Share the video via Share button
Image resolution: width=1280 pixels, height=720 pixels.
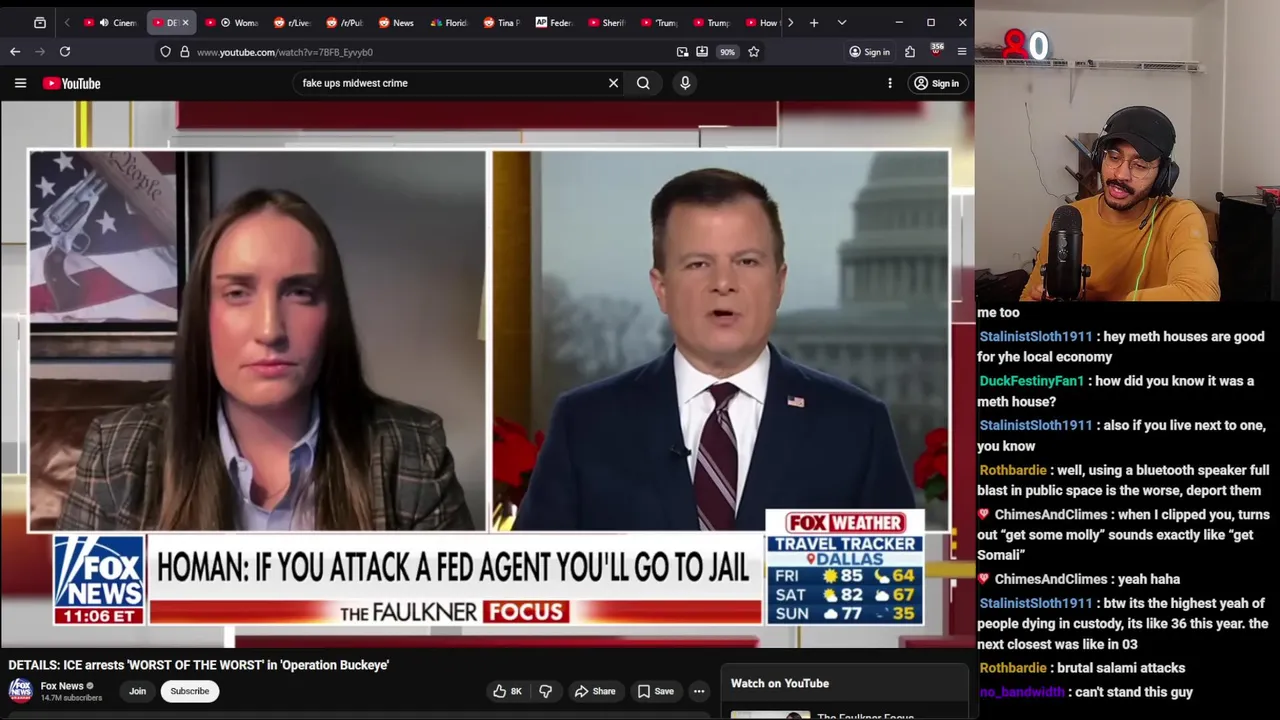pyautogui.click(x=595, y=691)
